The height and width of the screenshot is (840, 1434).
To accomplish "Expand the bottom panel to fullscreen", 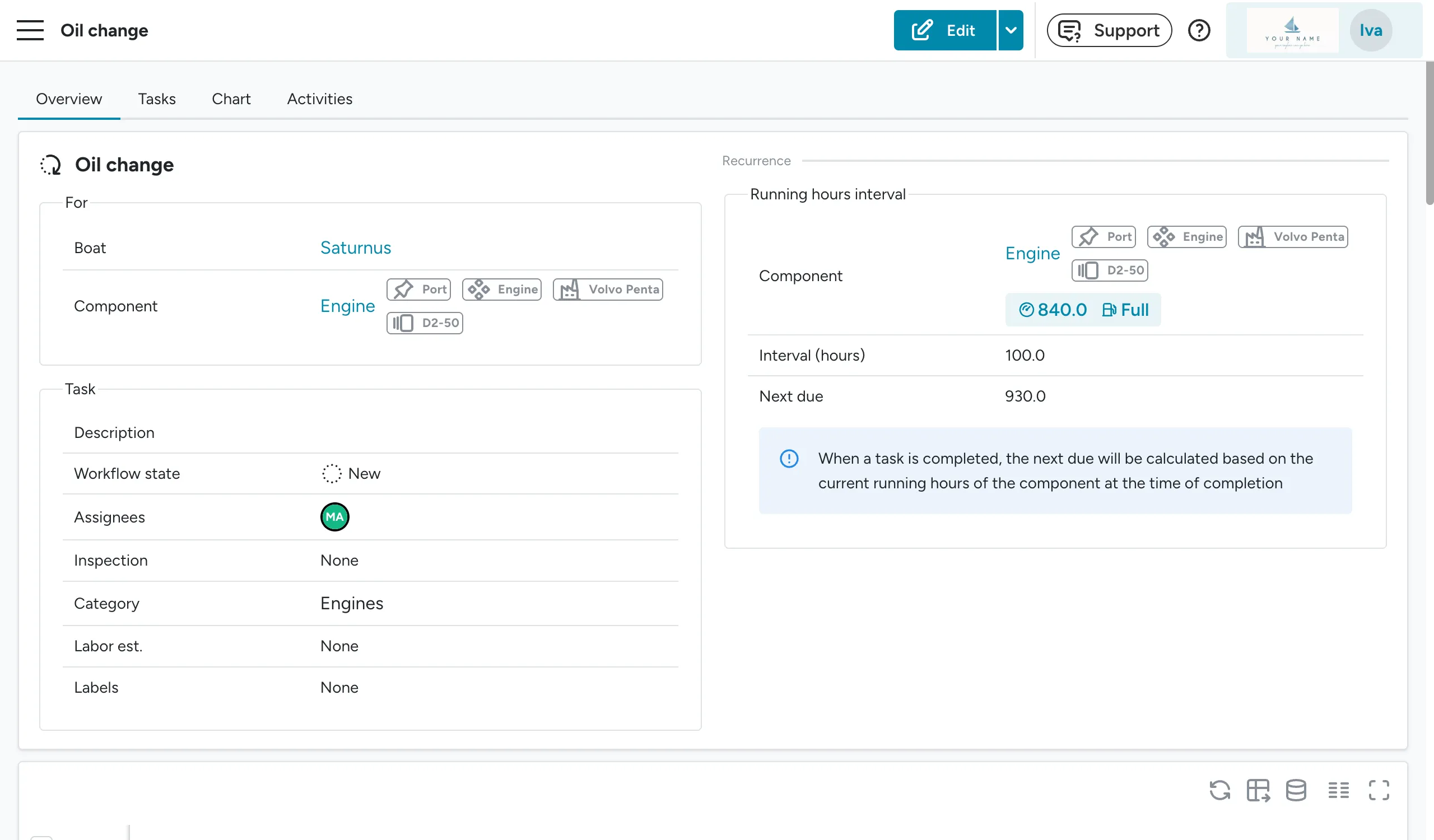I will click(x=1378, y=790).
